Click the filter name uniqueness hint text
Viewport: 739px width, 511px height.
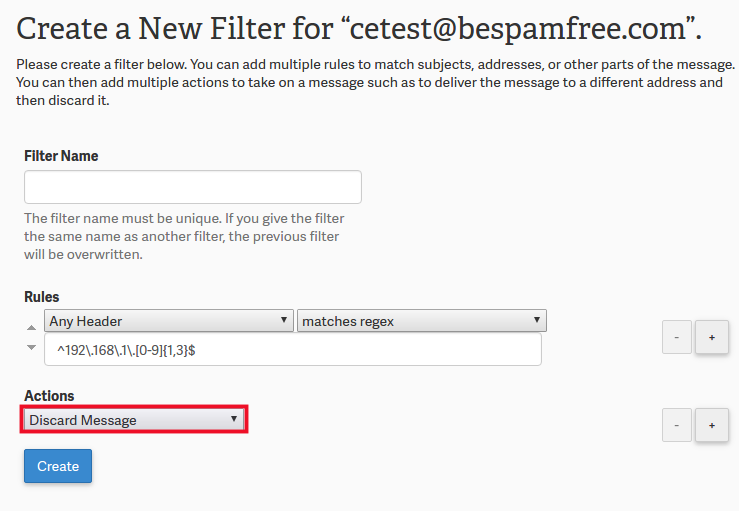184,218
